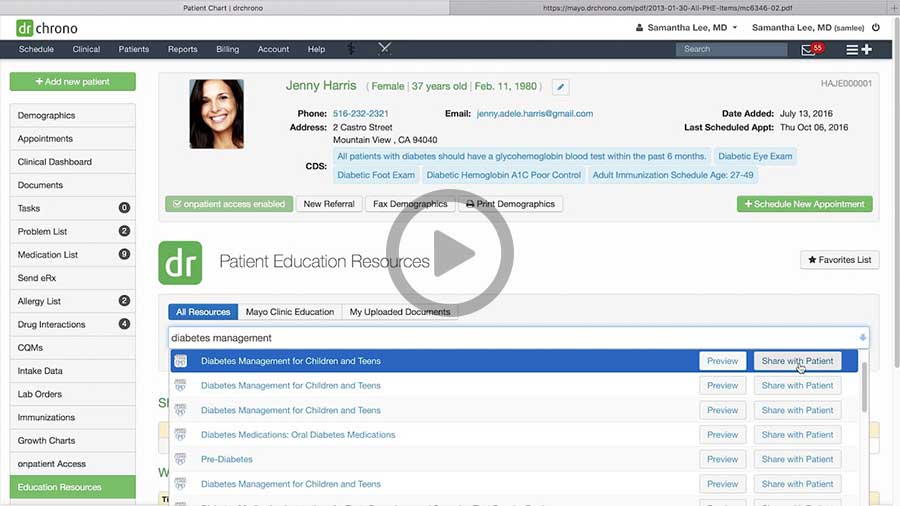The width and height of the screenshot is (900, 506).
Task: Click the drchrono logo
Action: coord(47,28)
